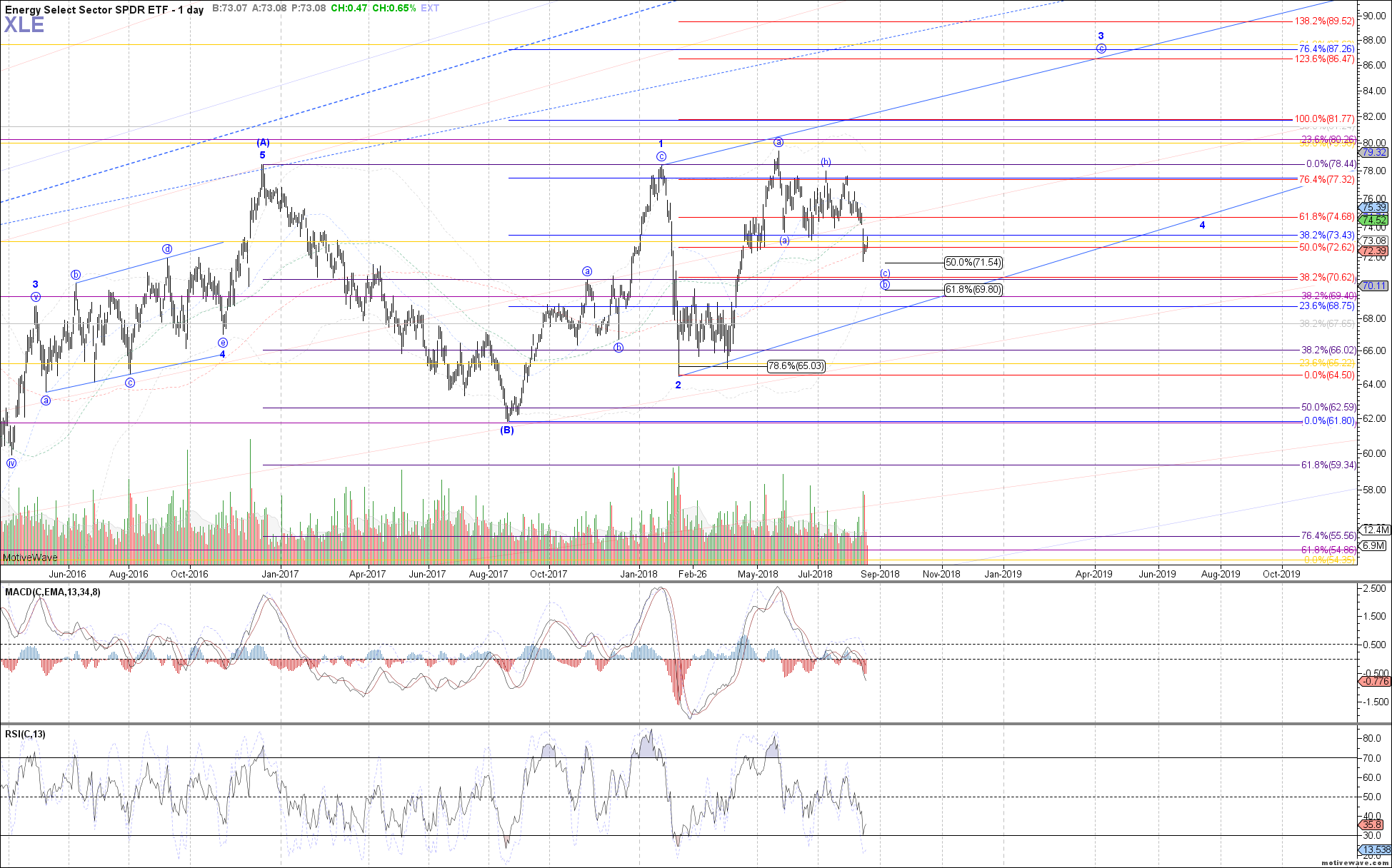This screenshot has height=868, width=1392.
Task: Click the boxed '50.0%(71.54)' Fibonacci label
Action: 973,263
